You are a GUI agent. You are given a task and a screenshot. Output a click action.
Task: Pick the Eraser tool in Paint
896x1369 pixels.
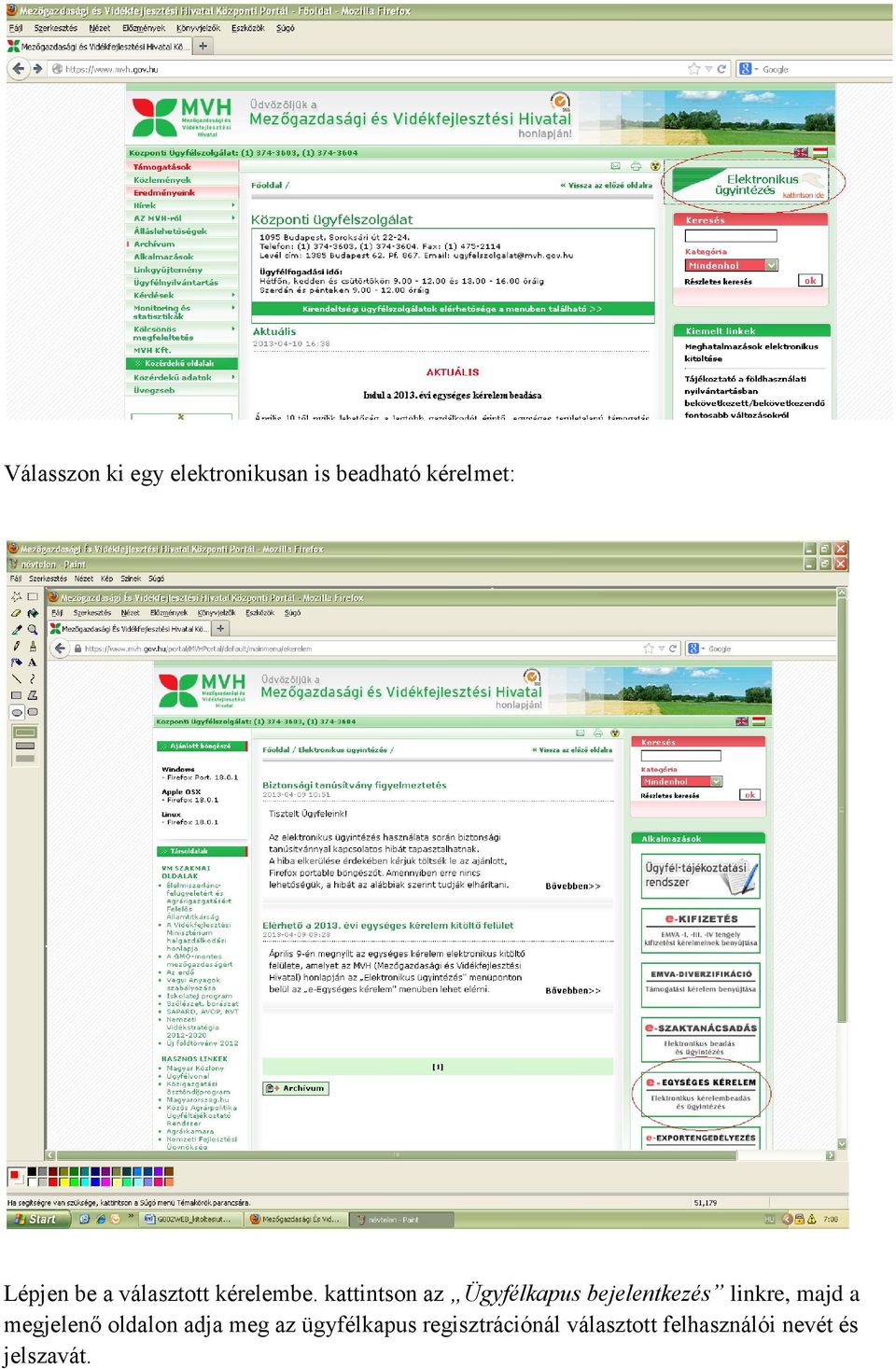[x=16, y=613]
